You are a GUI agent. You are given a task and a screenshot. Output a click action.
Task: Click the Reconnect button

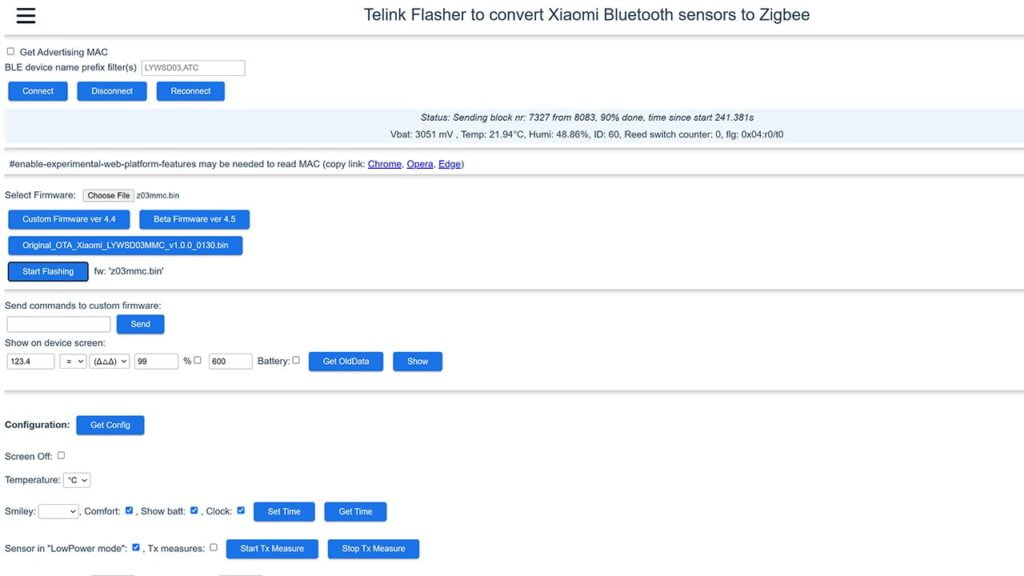(190, 91)
